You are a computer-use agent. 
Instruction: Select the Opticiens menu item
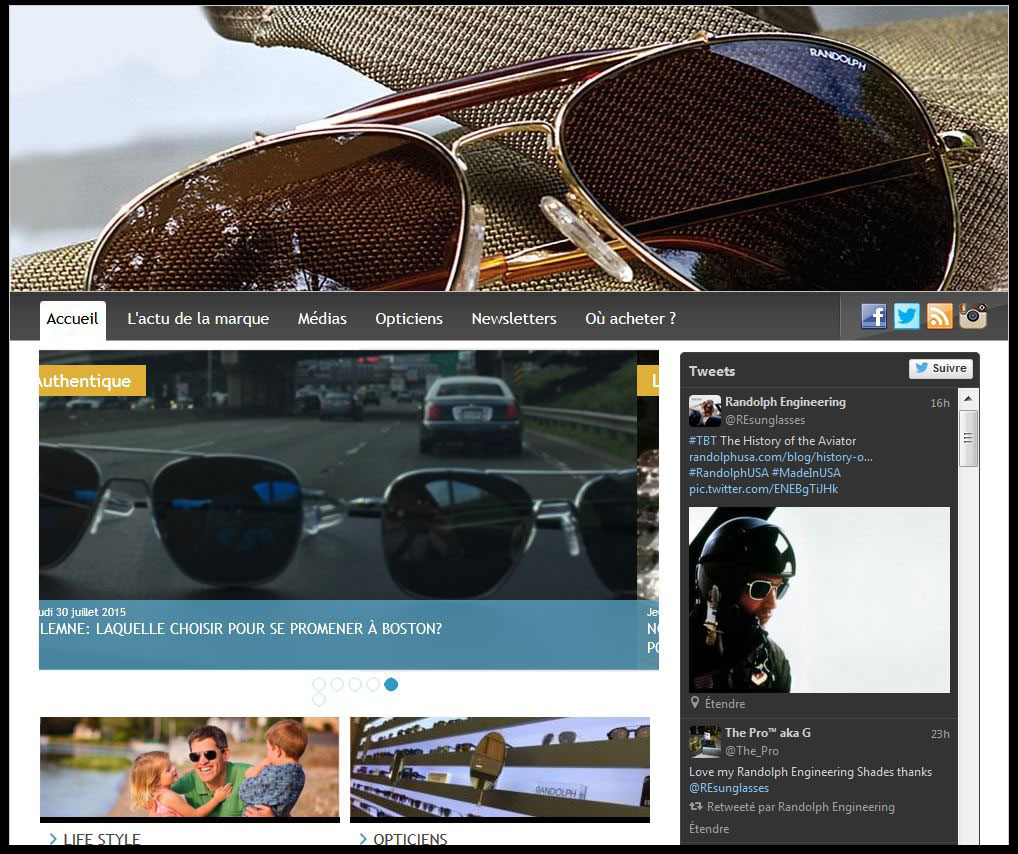pos(409,319)
